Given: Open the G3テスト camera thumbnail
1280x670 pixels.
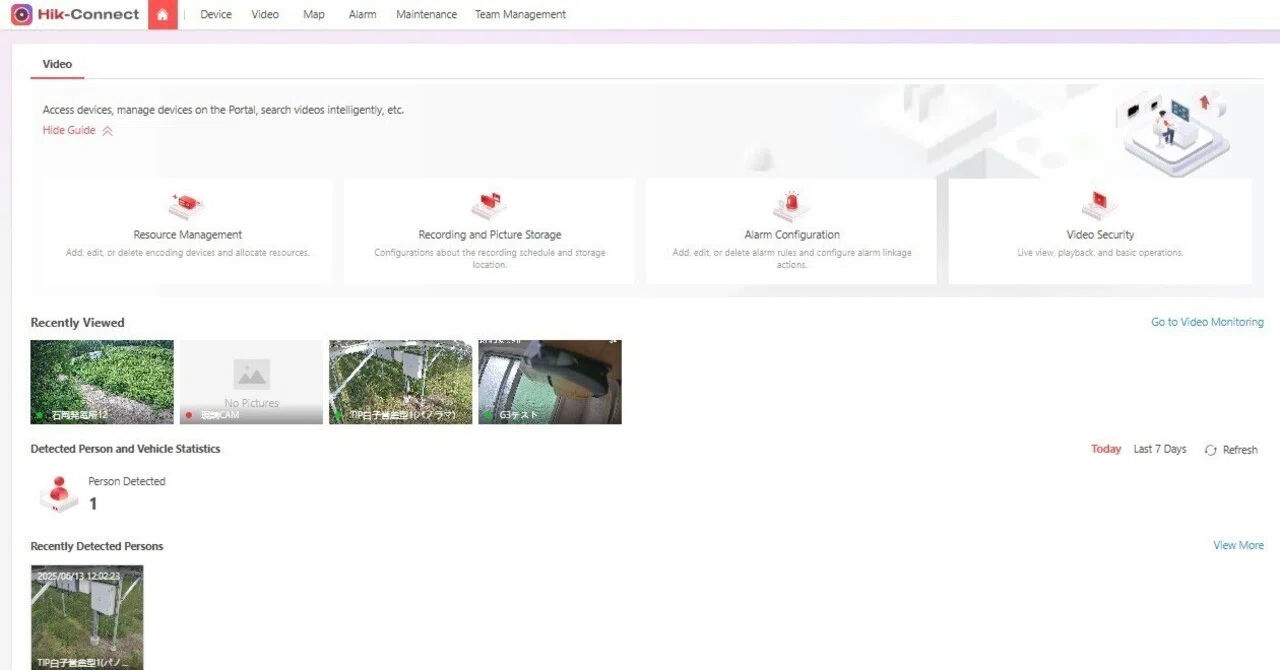Looking at the screenshot, I should (x=550, y=382).
